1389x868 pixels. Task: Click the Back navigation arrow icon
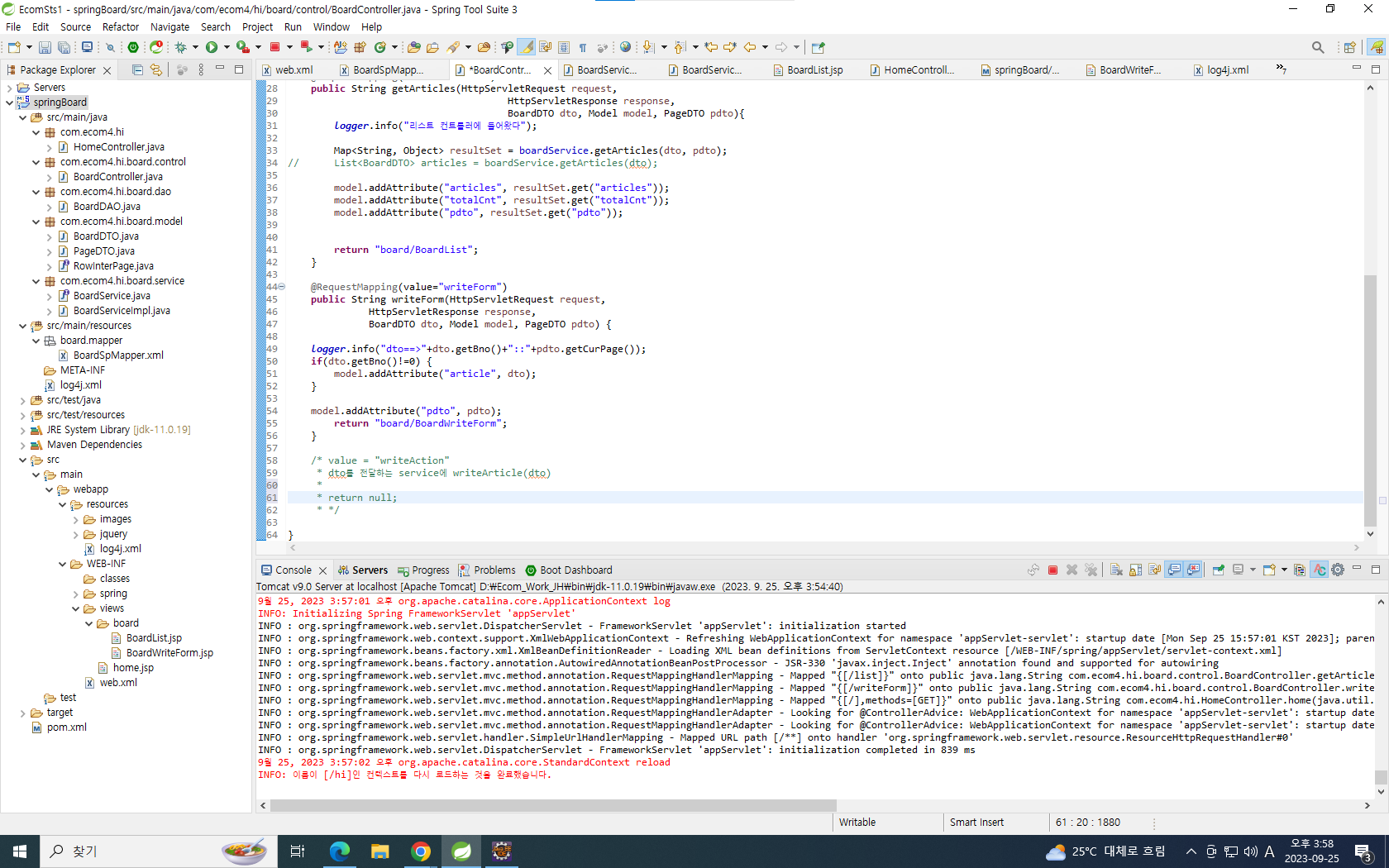750,47
